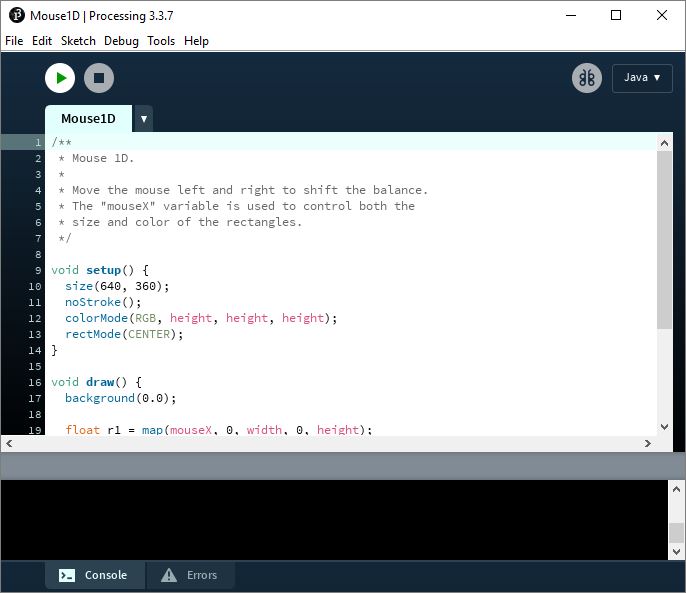This screenshot has height=593, width=686.
Task: Click "CENTER" constant on line 13
Action: click(x=149, y=334)
